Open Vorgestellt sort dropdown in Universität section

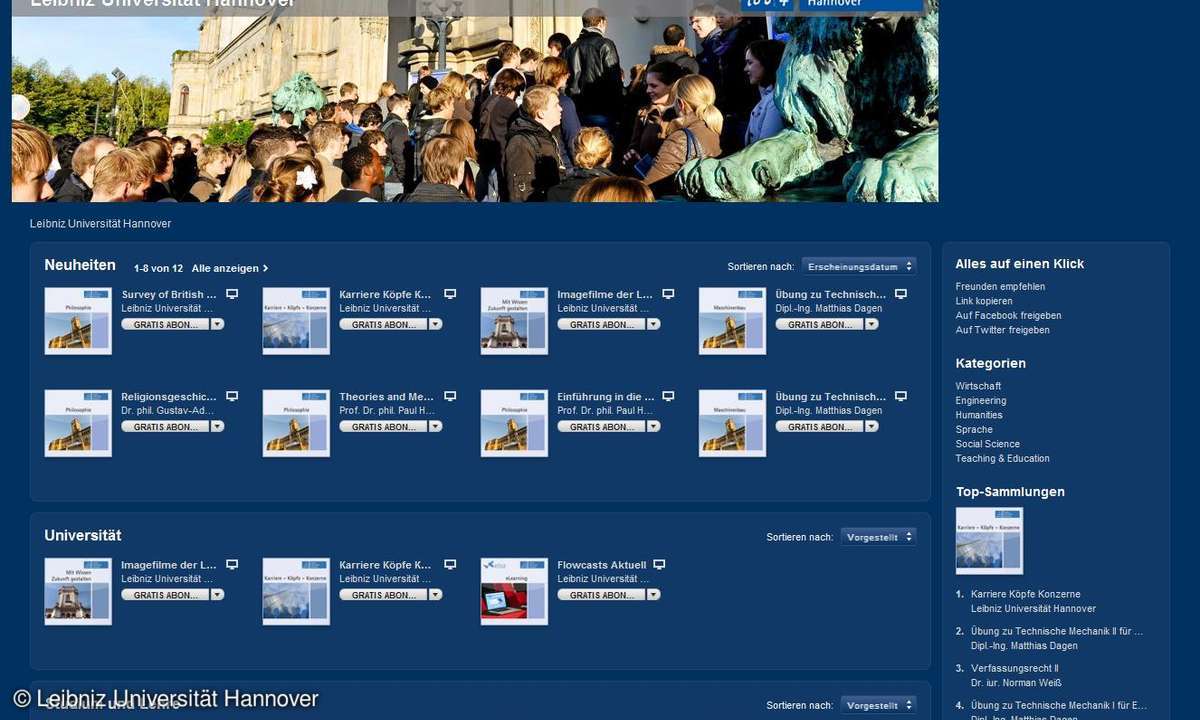tap(878, 536)
